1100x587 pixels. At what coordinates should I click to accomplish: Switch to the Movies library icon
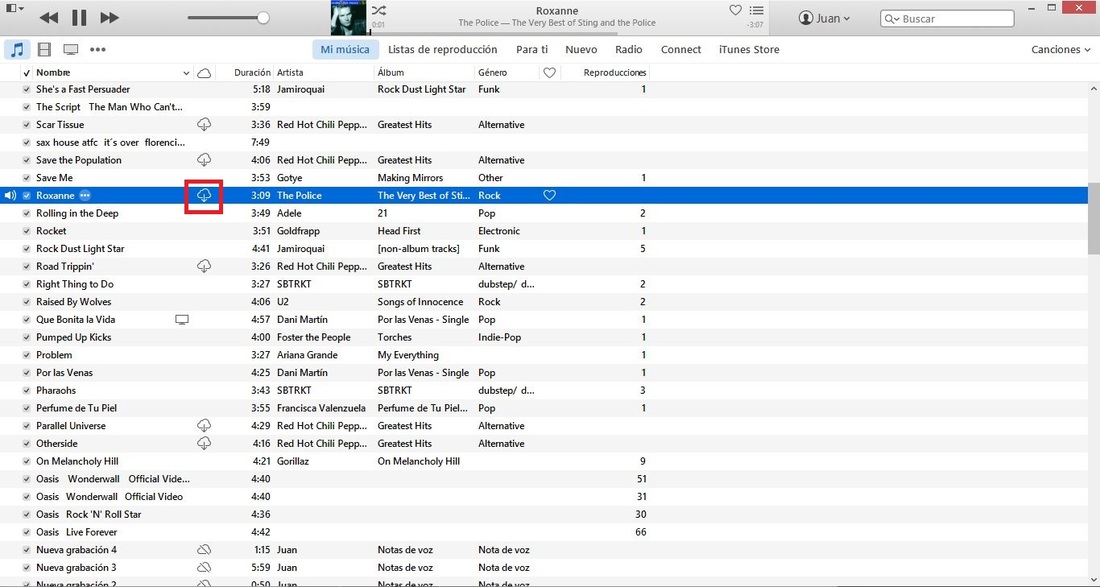(45, 49)
